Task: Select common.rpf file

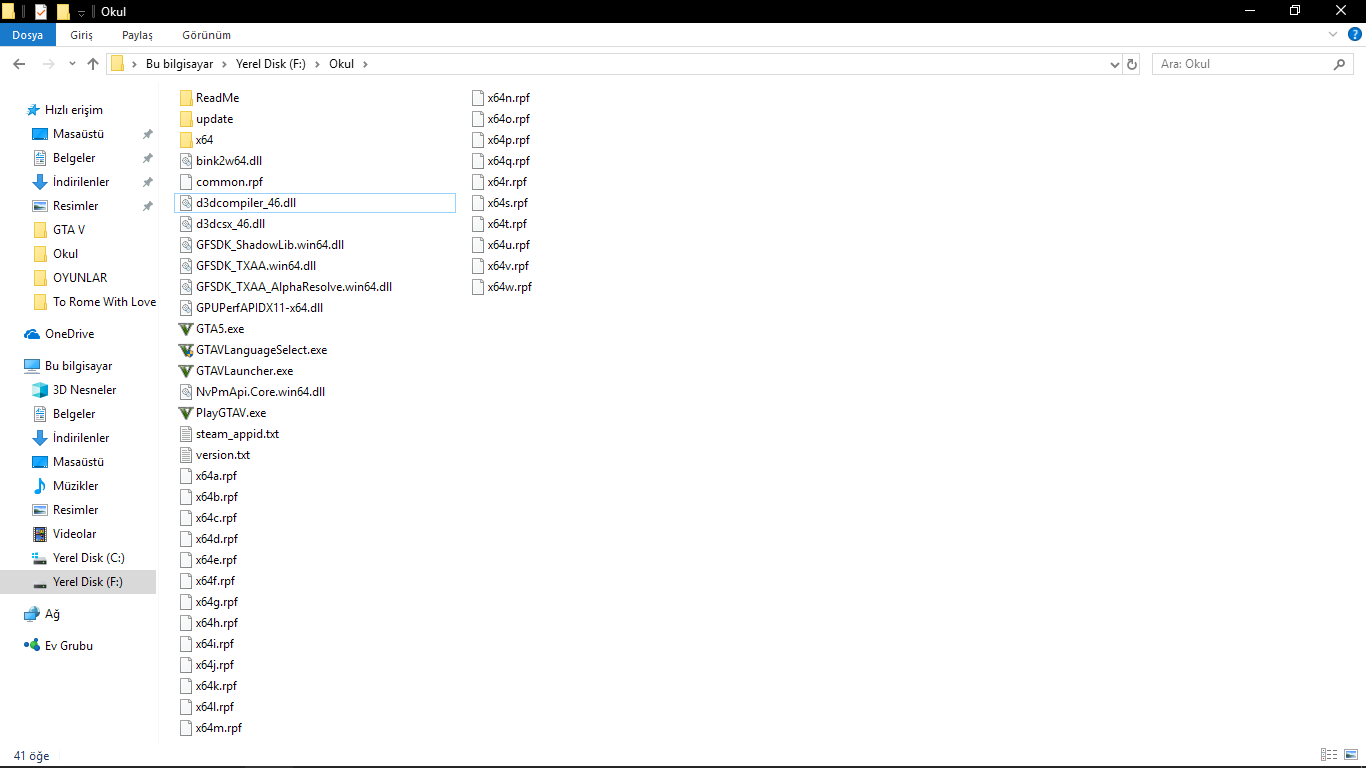Action: (x=221, y=182)
